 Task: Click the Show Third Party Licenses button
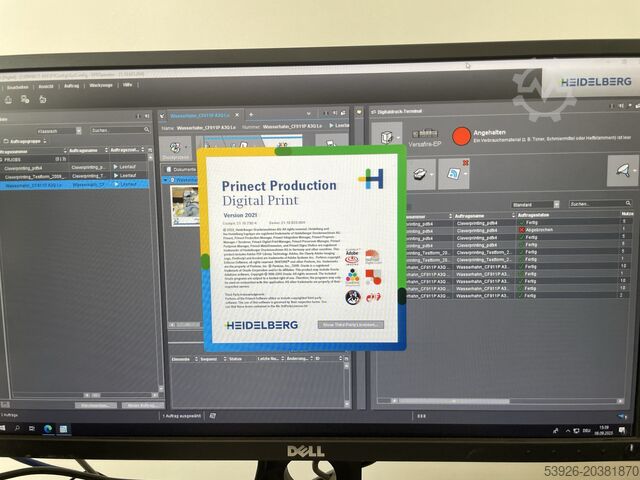coord(350,325)
